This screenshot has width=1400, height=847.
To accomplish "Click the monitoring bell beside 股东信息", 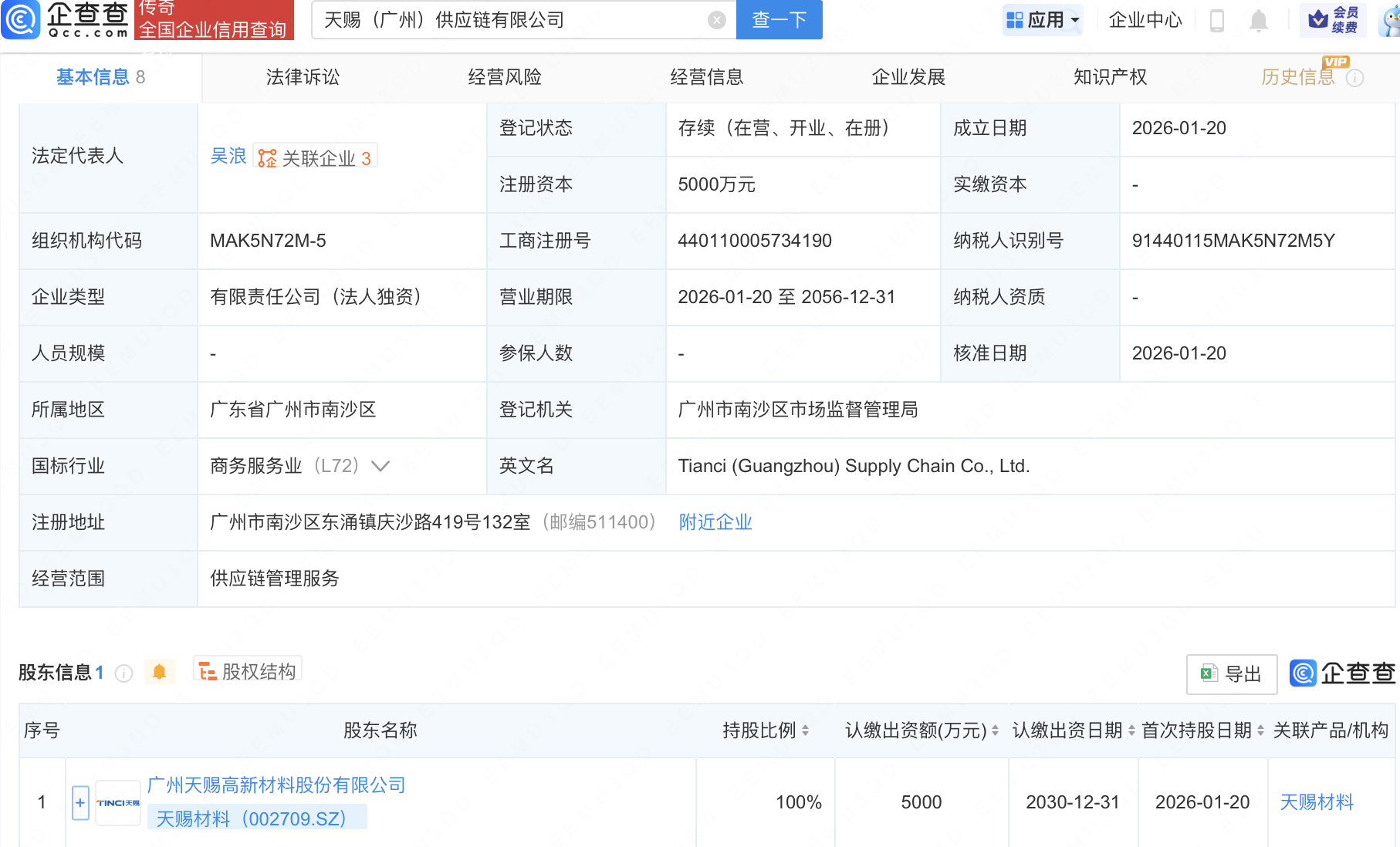I will [160, 671].
